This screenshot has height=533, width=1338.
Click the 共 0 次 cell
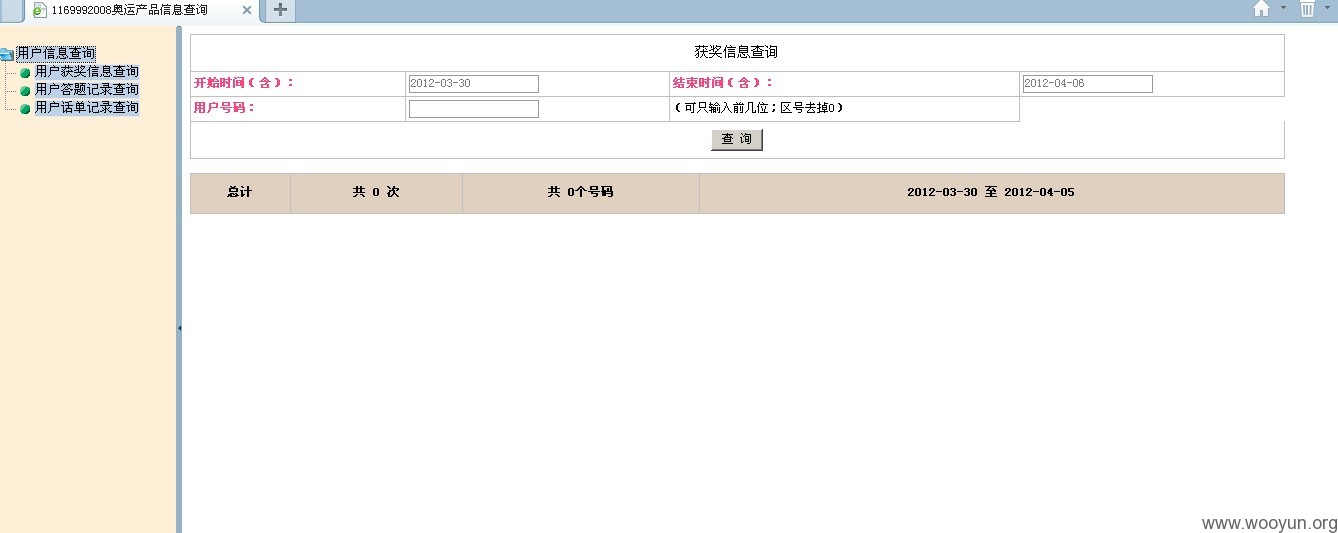[376, 193]
